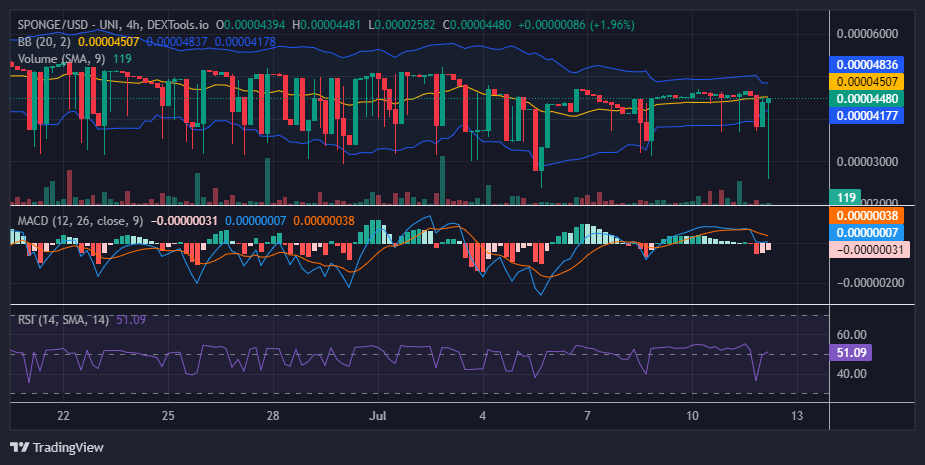Click the 25 date on time axis

[168, 415]
